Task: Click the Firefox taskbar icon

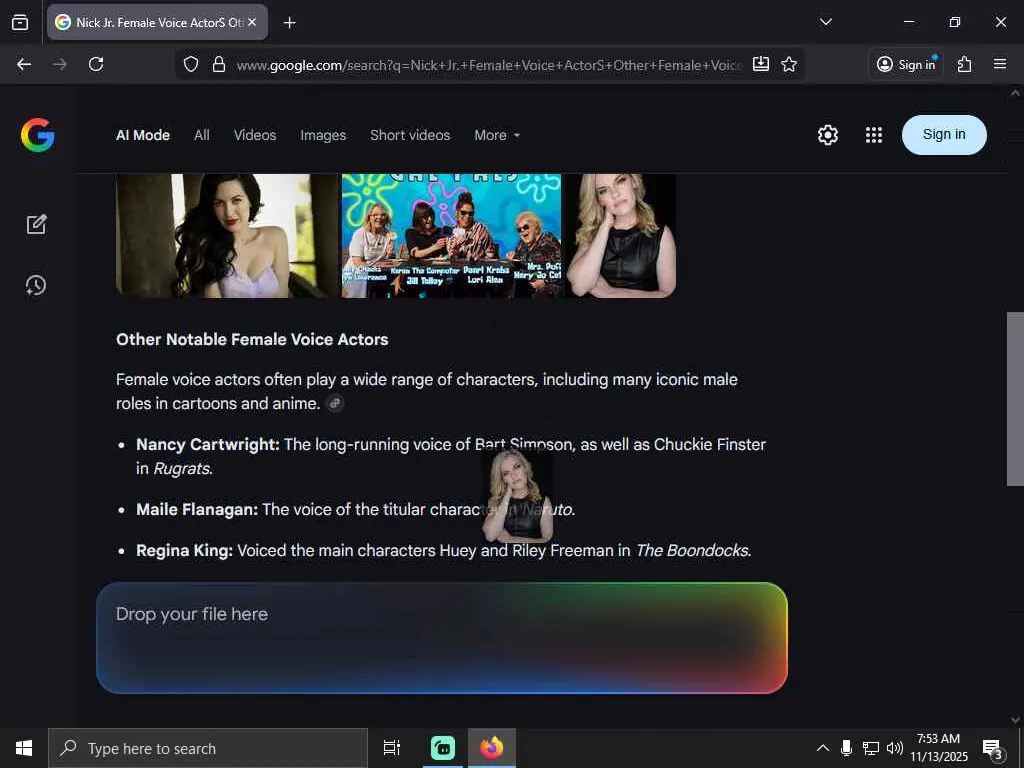Action: click(492, 748)
